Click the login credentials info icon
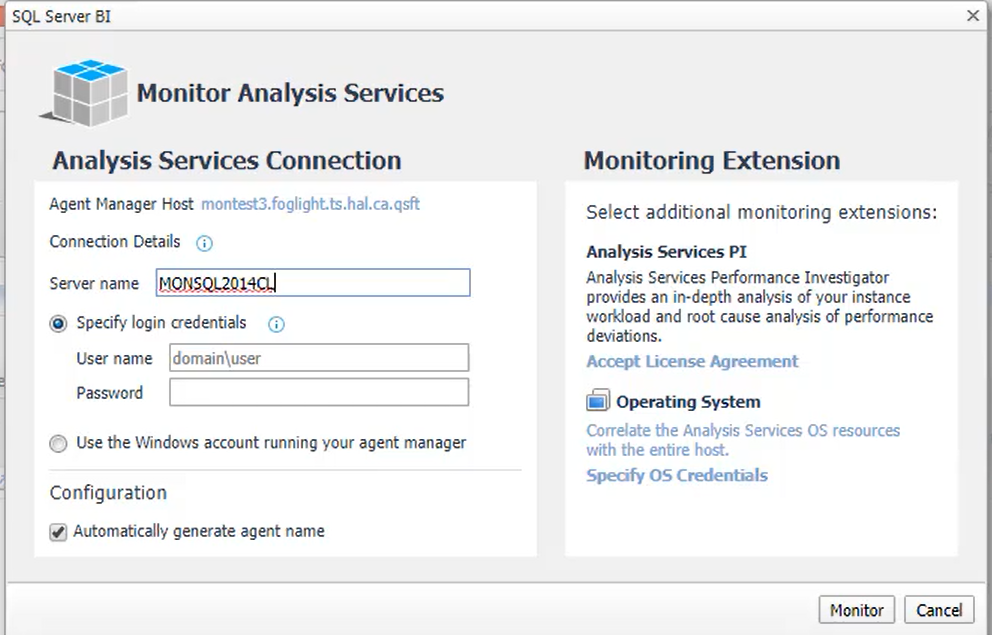 tap(276, 324)
